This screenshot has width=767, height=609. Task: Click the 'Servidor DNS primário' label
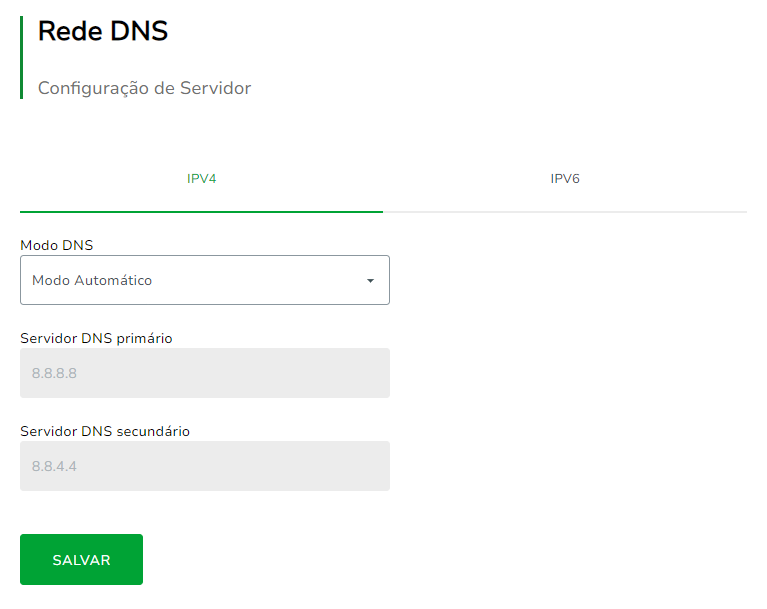[x=96, y=338]
